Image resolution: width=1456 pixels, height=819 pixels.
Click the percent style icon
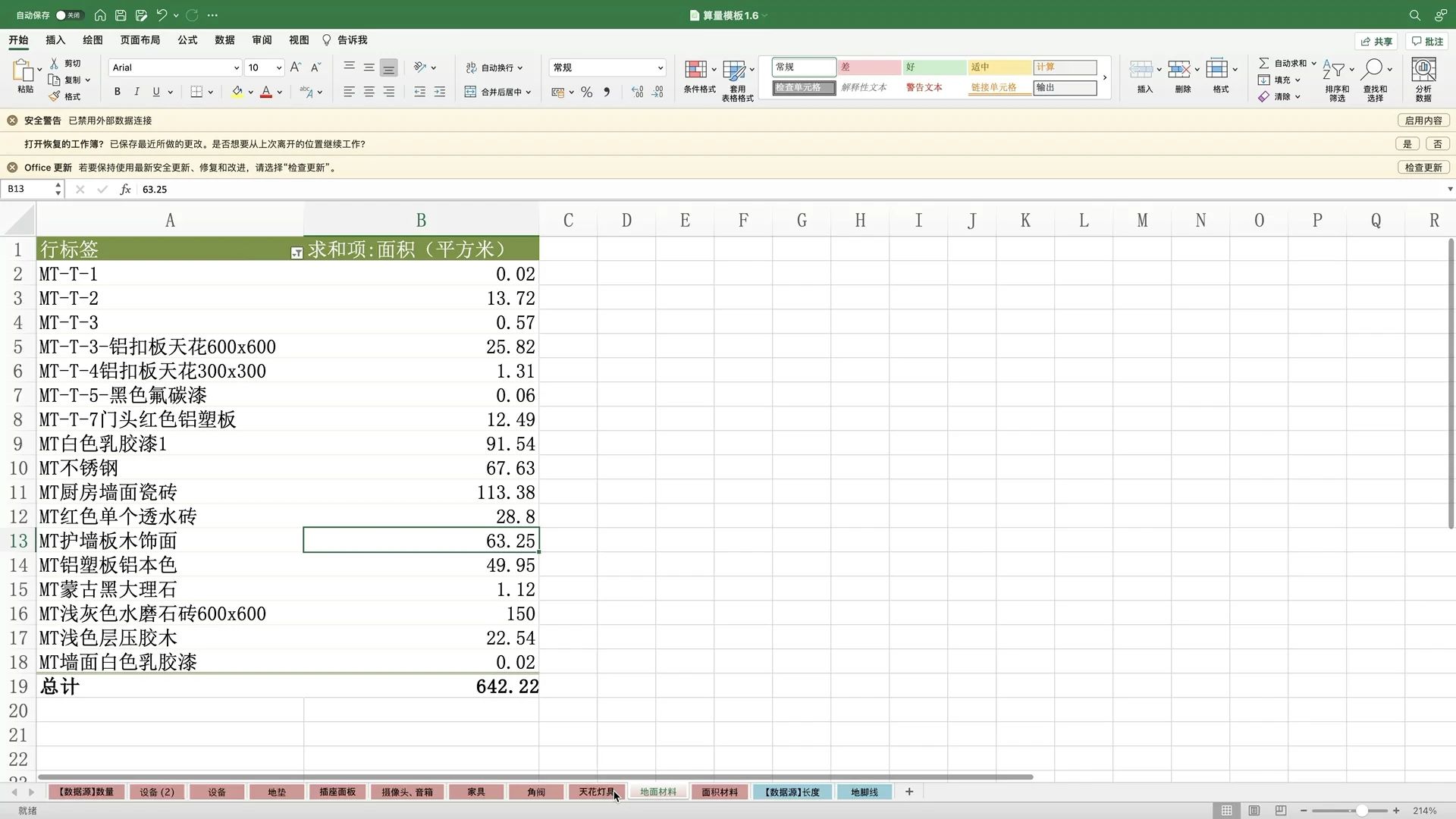(x=586, y=92)
